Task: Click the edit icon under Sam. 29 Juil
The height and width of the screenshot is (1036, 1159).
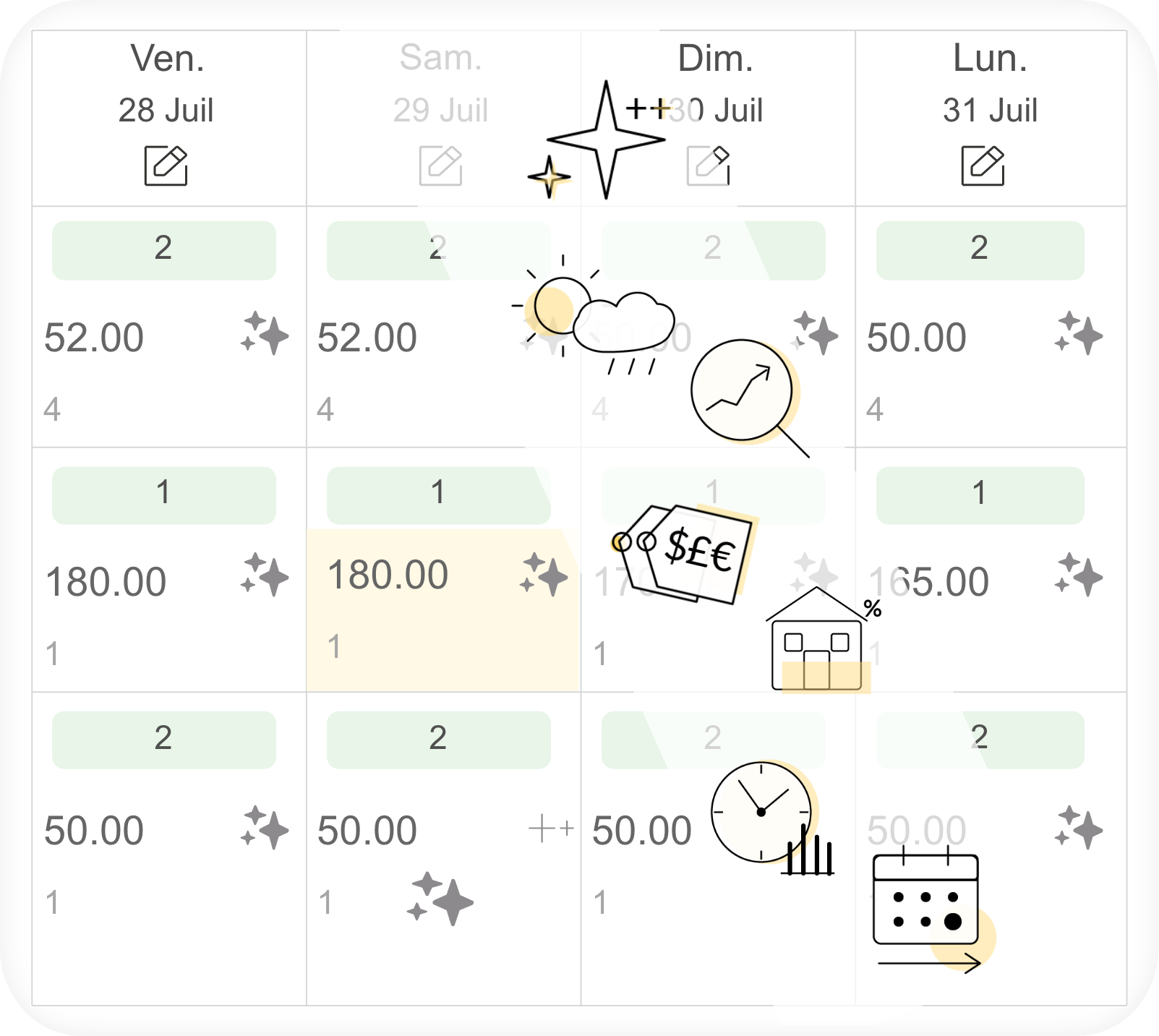Action: coord(441,166)
